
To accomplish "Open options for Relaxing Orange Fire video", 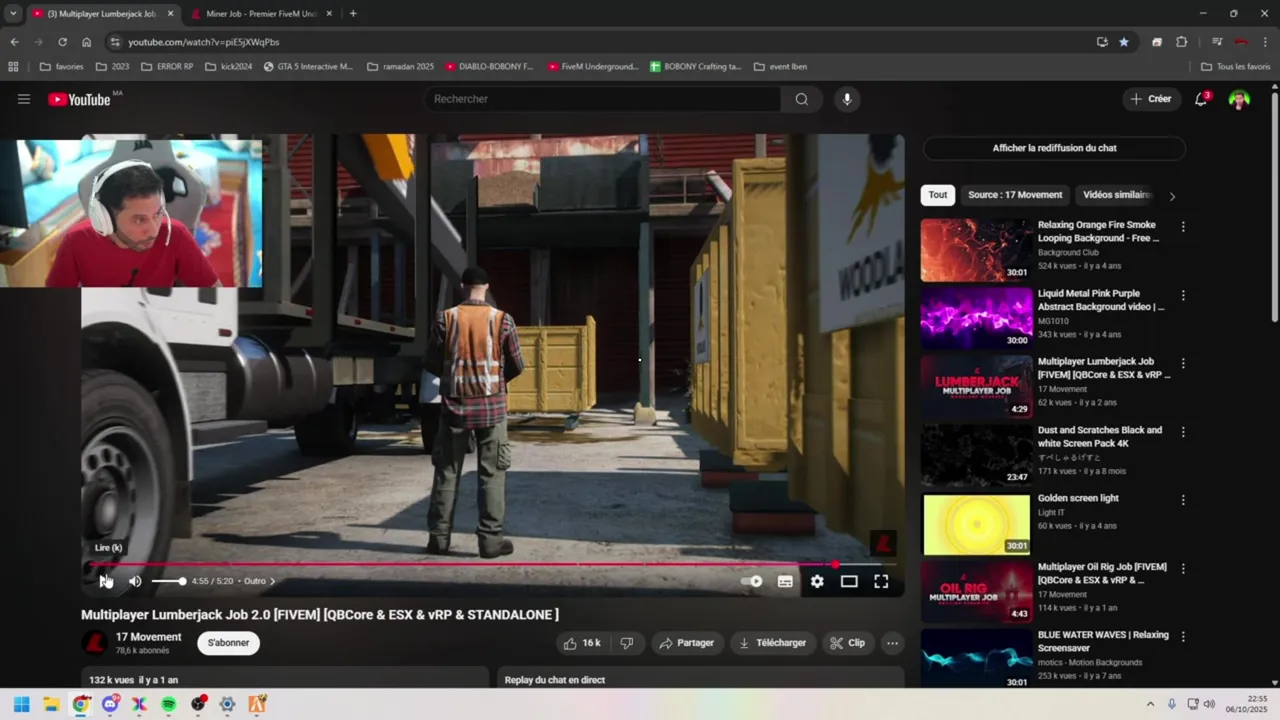I will click(1183, 227).
